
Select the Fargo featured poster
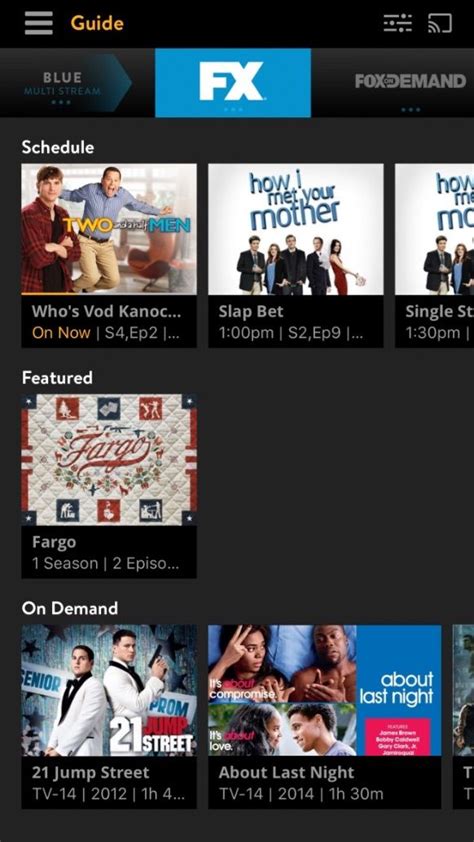click(x=109, y=460)
